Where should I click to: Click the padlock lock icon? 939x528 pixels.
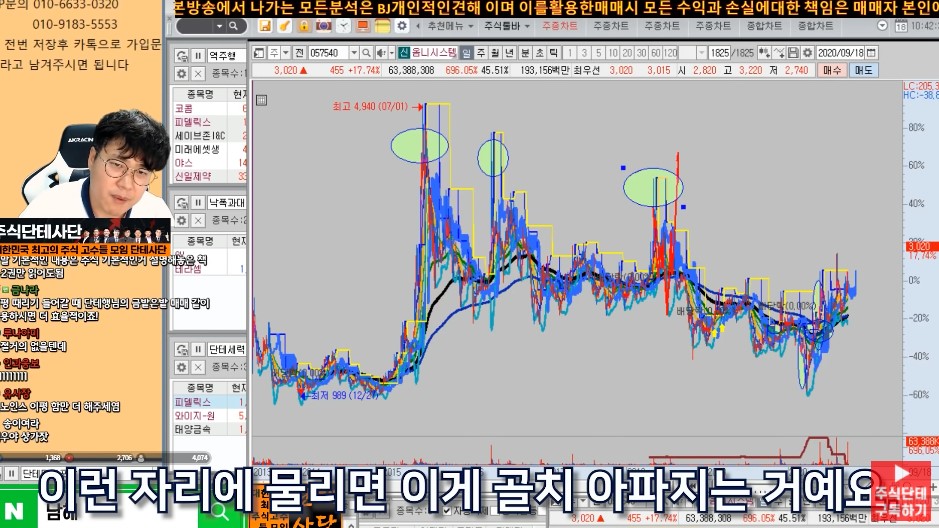tap(304, 26)
